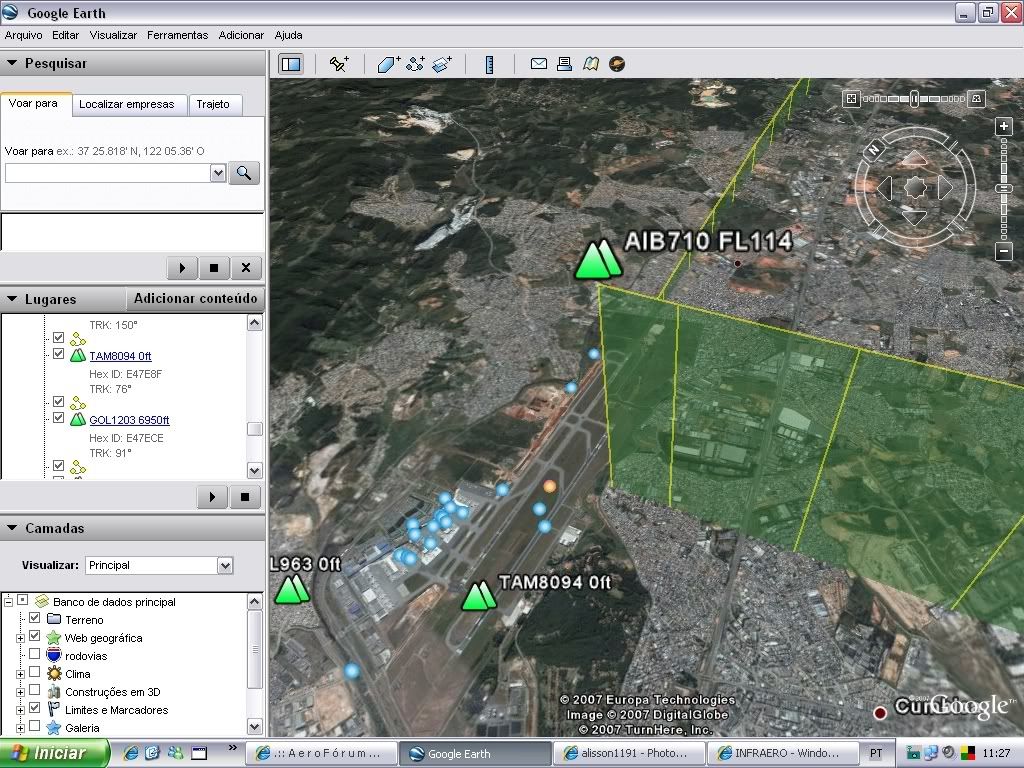Click the AIB710 FL114 aircraft marker on map
The height and width of the screenshot is (768, 1024).
pos(598,260)
